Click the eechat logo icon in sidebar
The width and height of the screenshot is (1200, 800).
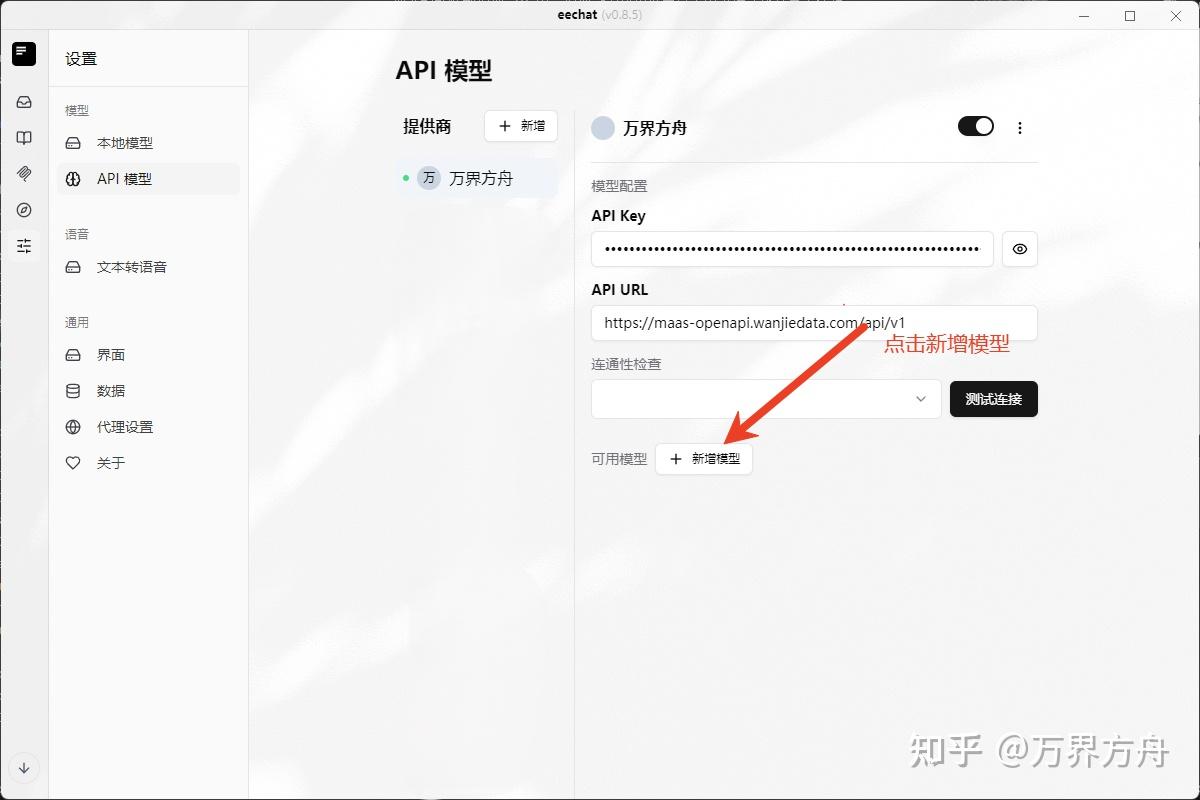tap(24, 54)
